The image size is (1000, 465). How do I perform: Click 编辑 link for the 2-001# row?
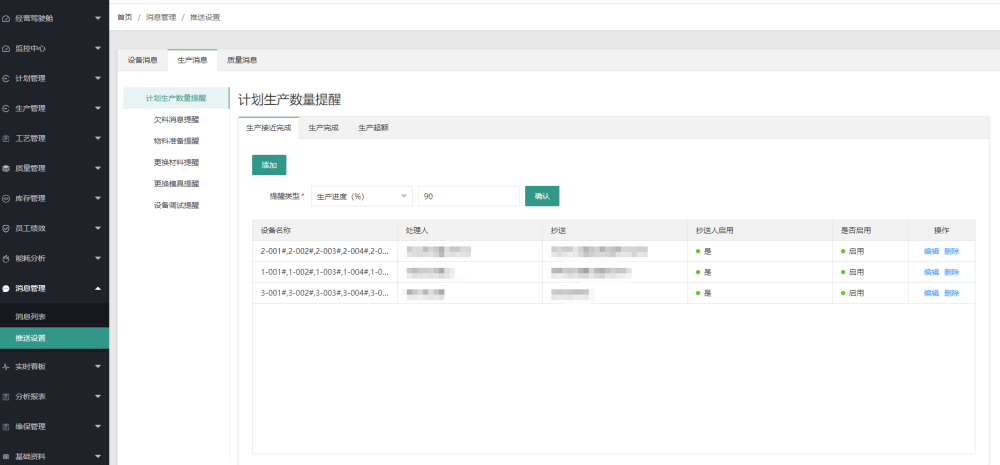point(931,251)
